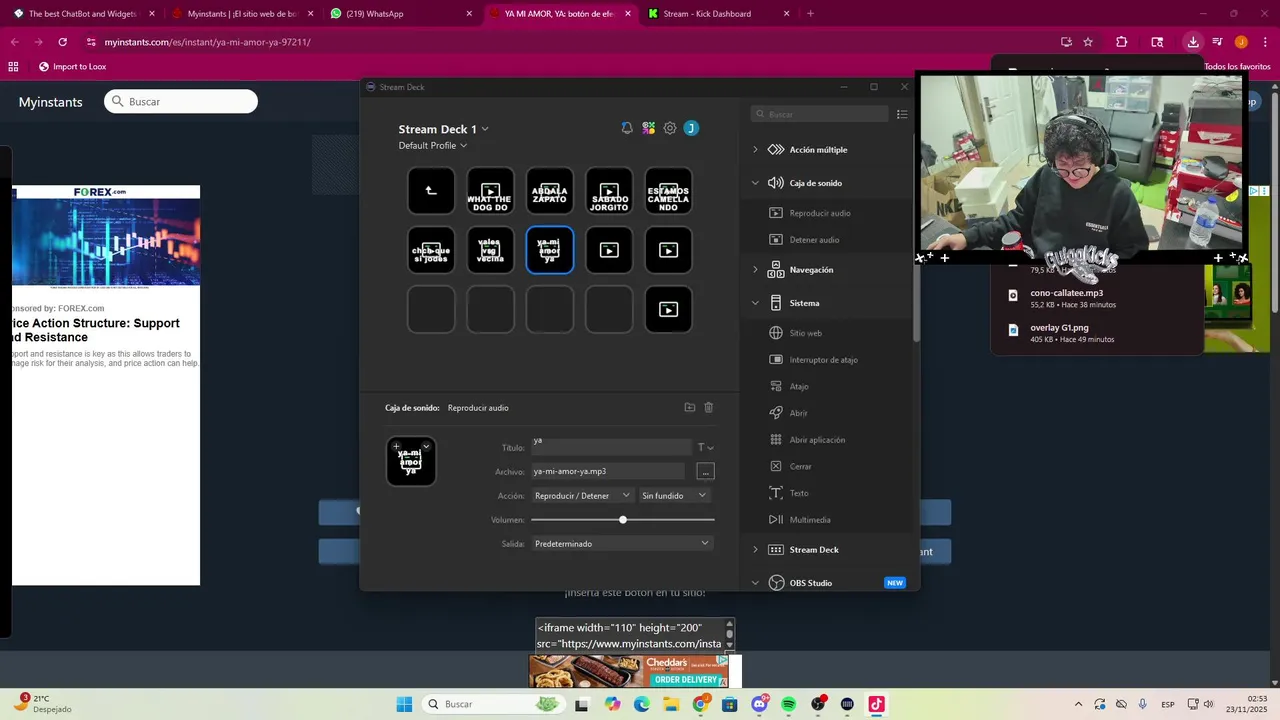Collapse the Sistema category
This screenshot has height=720, width=1280.
[755, 303]
